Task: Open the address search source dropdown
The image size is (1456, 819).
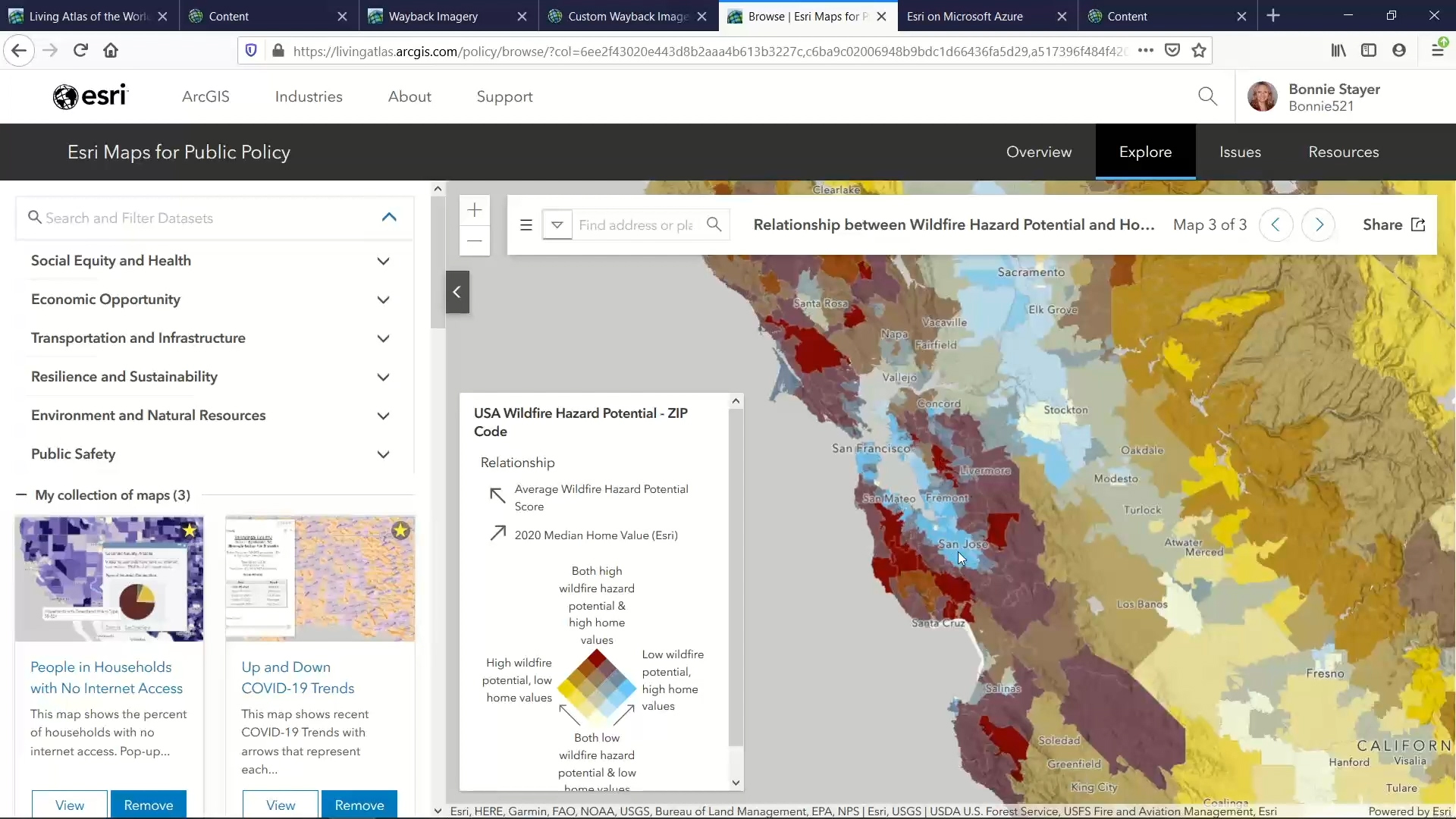Action: tap(557, 224)
